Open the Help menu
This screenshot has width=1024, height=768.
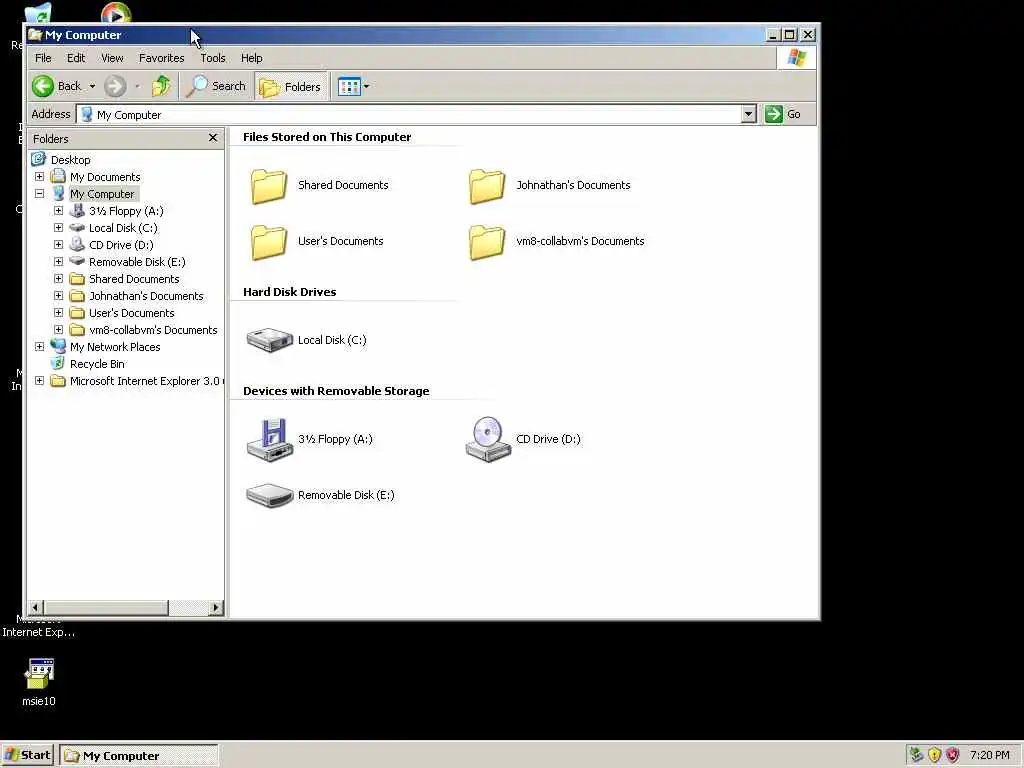click(251, 58)
